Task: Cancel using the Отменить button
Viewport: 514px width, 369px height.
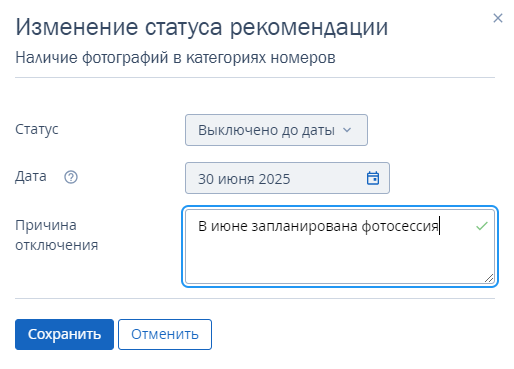Action: tap(165, 334)
